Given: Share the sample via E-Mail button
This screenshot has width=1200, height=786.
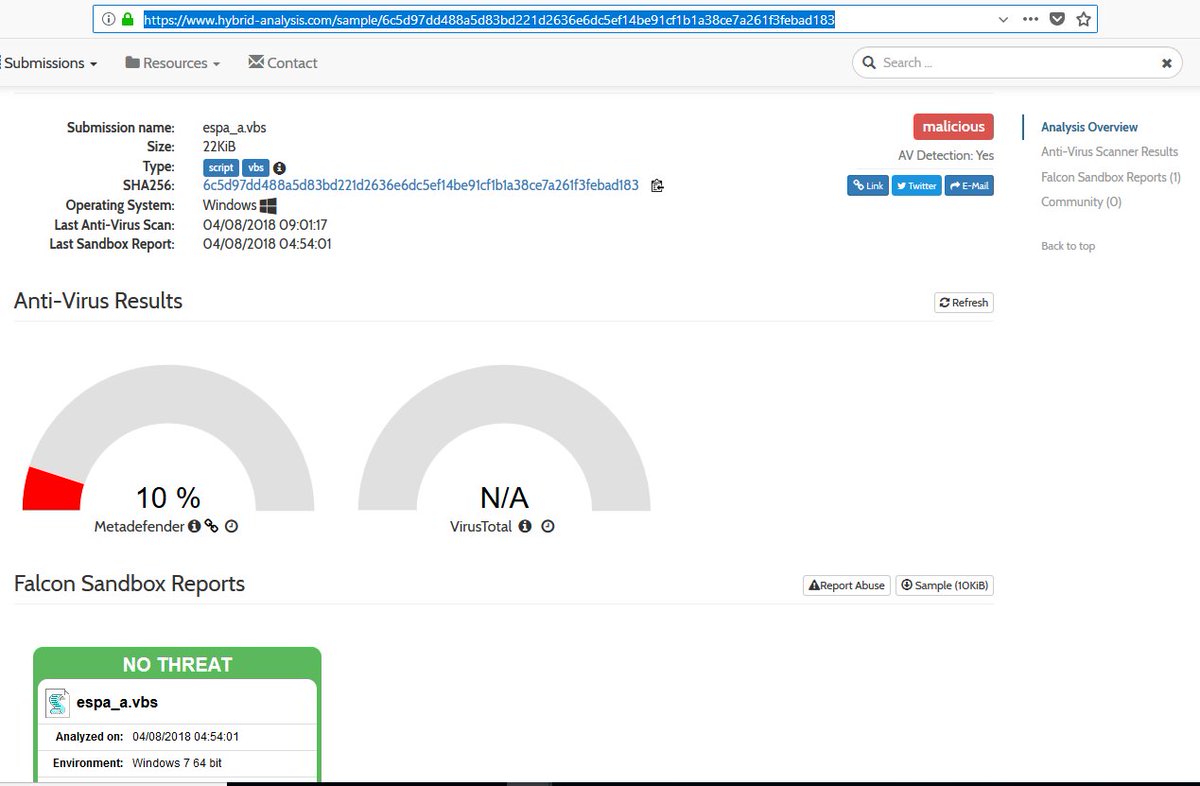Looking at the screenshot, I should point(969,185).
